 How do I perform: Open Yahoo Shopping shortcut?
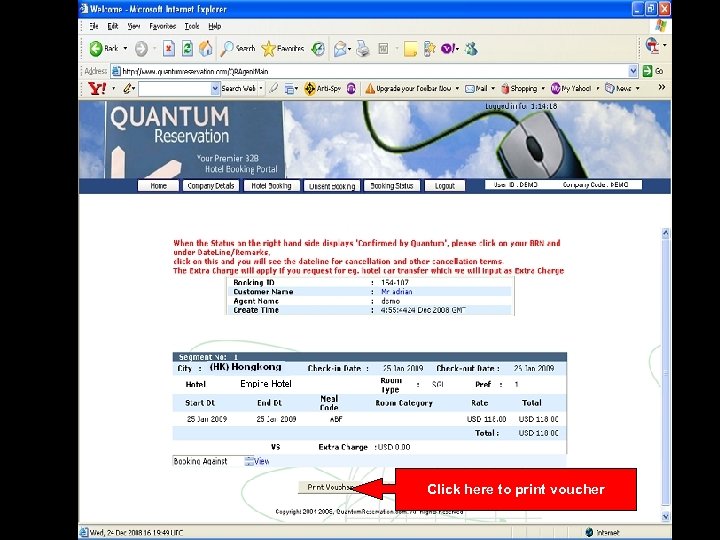519,88
